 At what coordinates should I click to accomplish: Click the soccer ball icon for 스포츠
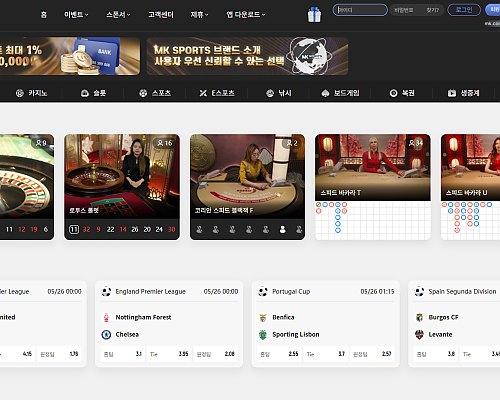[x=143, y=93]
